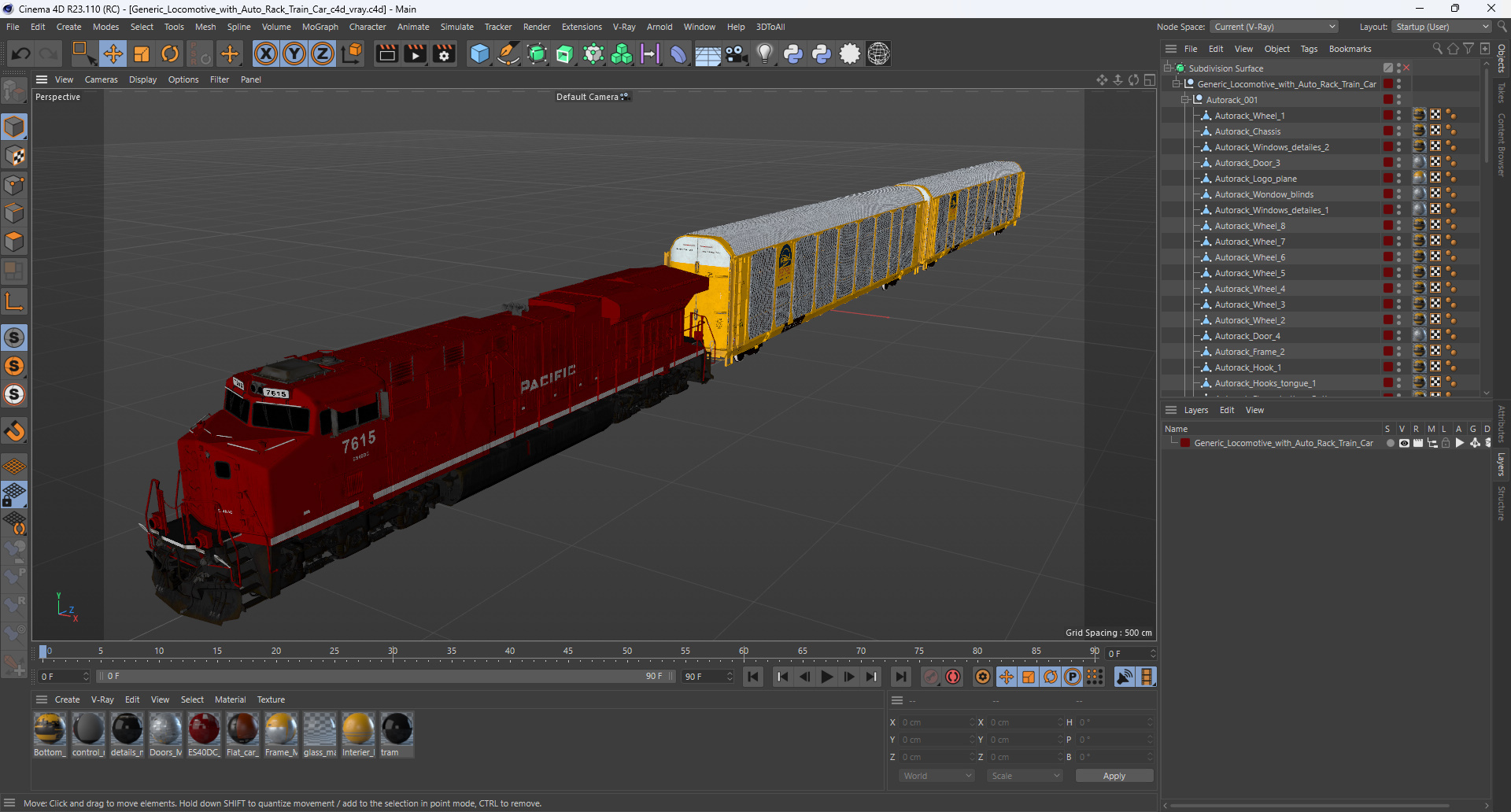Click the Apply button in coordinates panel
This screenshot has width=1511, height=812.
coord(1114,776)
